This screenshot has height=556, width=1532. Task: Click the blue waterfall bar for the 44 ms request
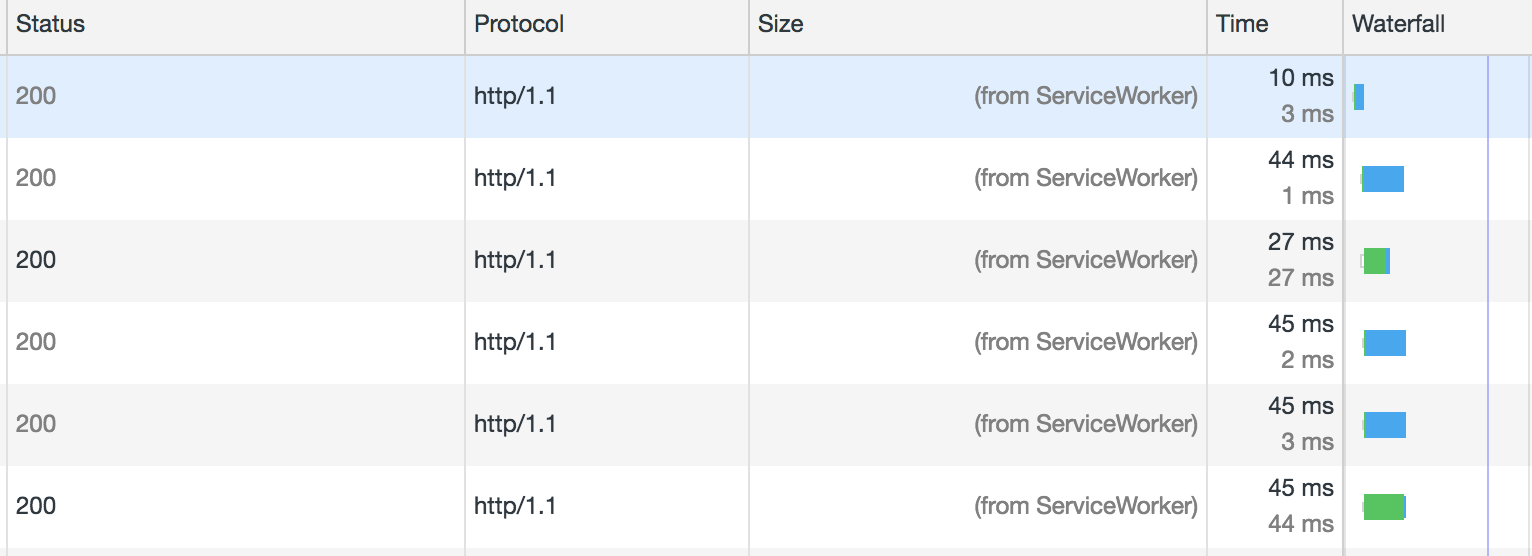pos(1384,179)
